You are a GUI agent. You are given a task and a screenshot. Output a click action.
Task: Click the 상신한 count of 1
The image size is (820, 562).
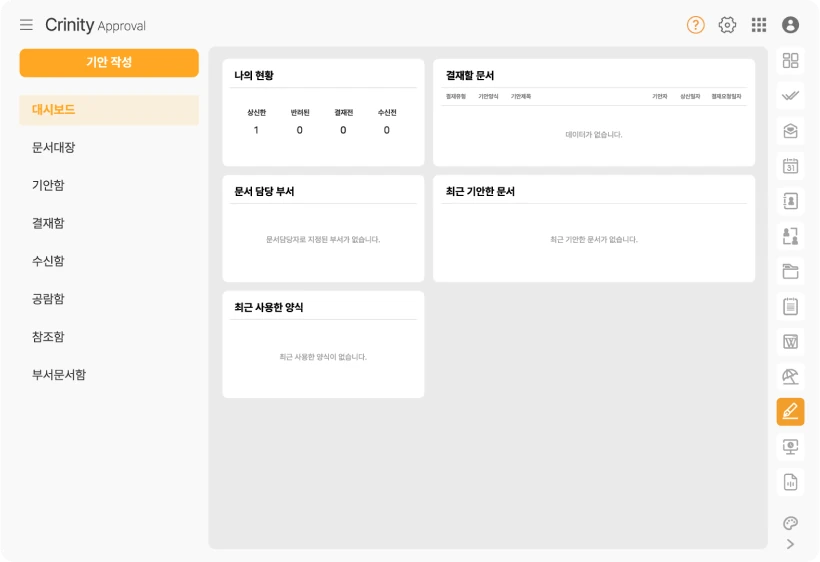pyautogui.click(x=256, y=130)
